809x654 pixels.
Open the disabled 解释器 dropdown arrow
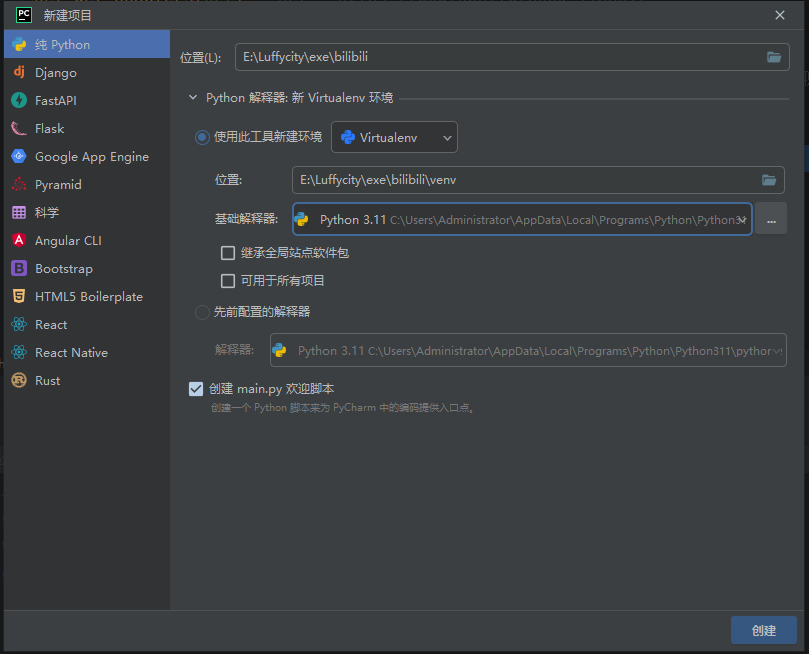point(778,351)
